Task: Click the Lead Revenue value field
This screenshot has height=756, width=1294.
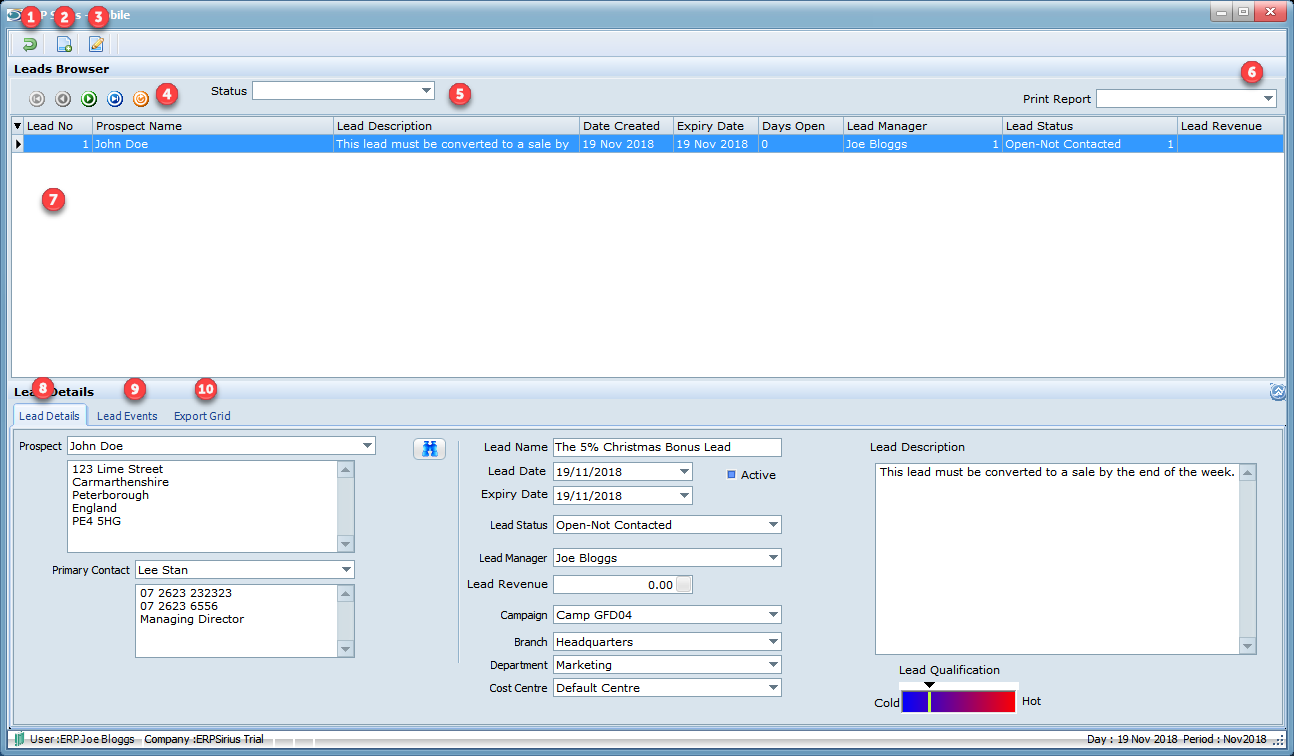Action: coord(615,585)
